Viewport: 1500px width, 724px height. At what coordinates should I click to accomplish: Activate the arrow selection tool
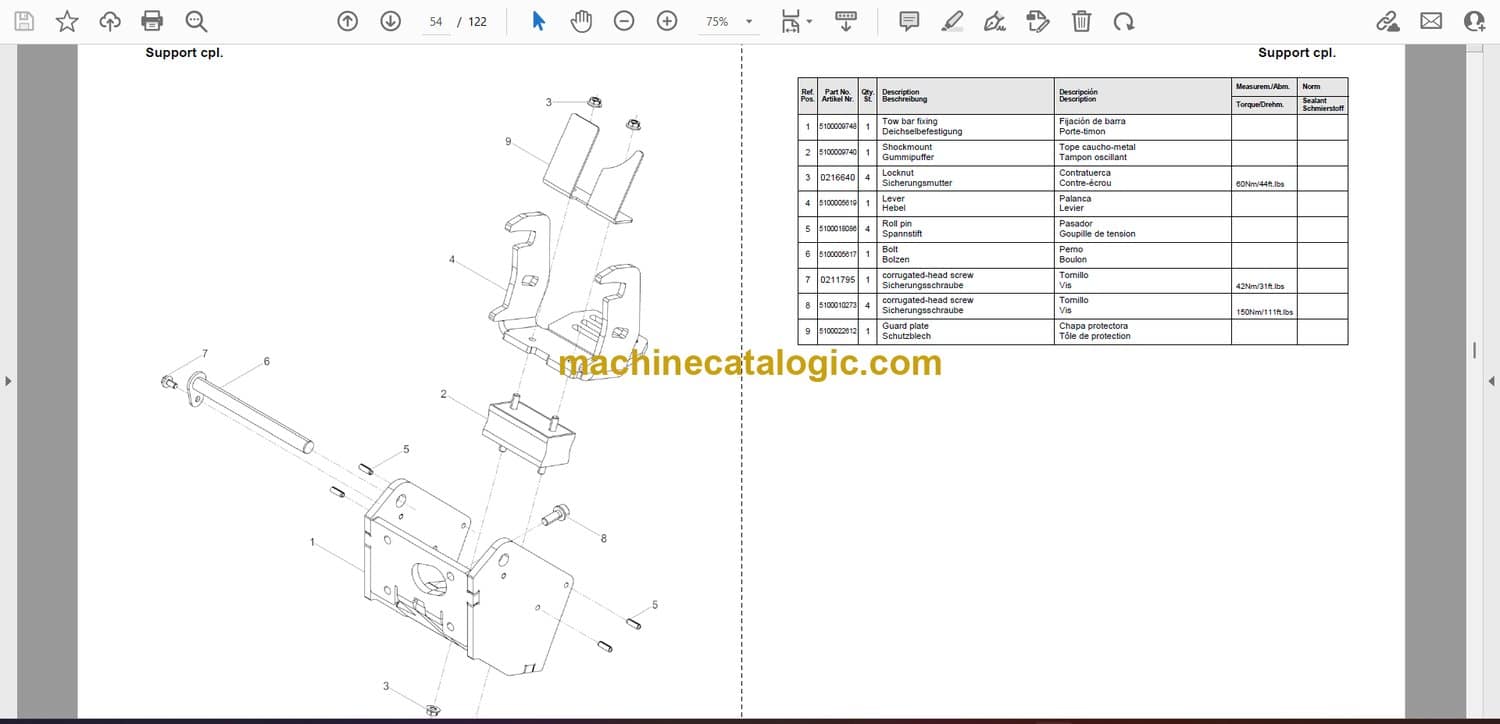(x=538, y=21)
